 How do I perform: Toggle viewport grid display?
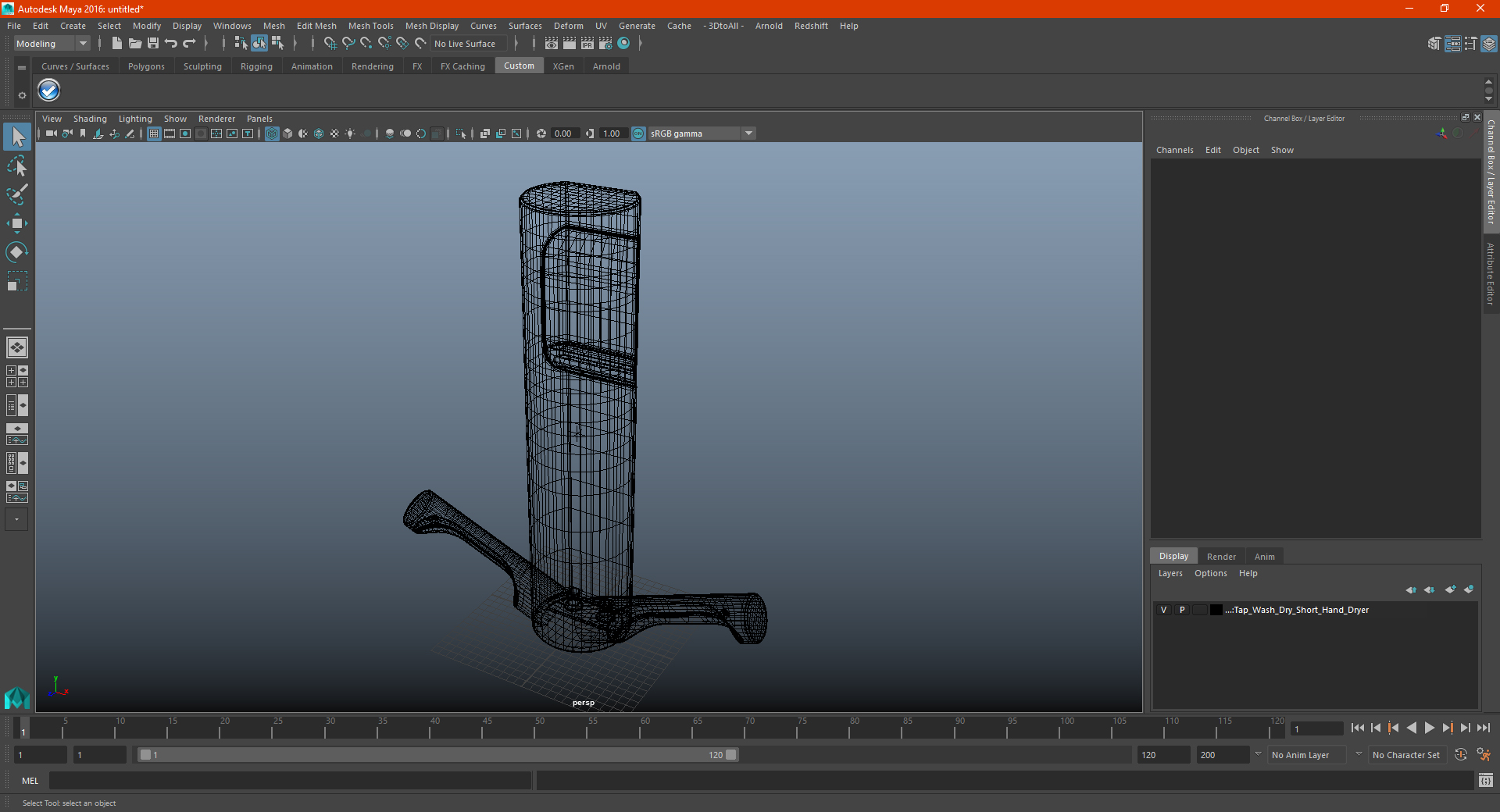tap(154, 134)
